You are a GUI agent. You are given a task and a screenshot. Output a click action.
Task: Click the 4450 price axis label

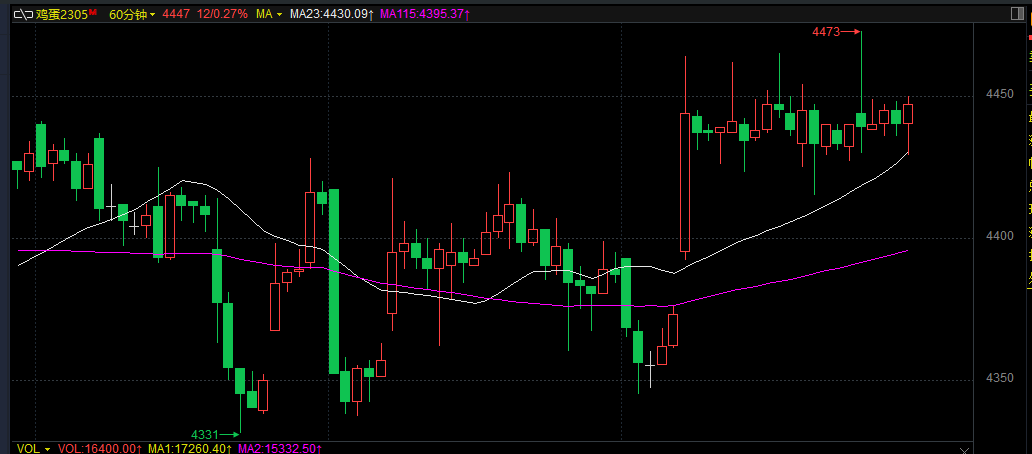pyautogui.click(x=1000, y=94)
